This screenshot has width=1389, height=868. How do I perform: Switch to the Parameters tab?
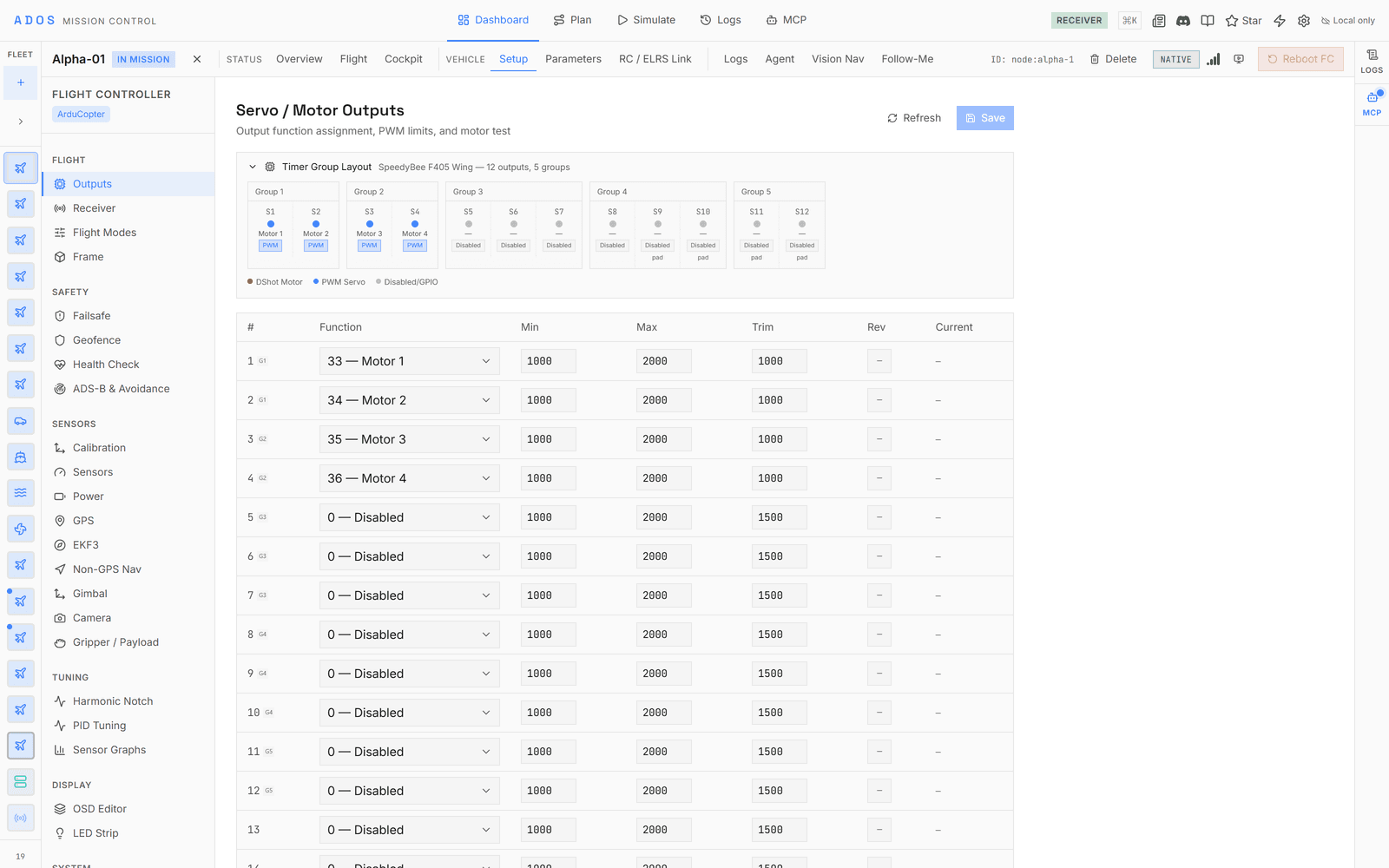point(573,59)
